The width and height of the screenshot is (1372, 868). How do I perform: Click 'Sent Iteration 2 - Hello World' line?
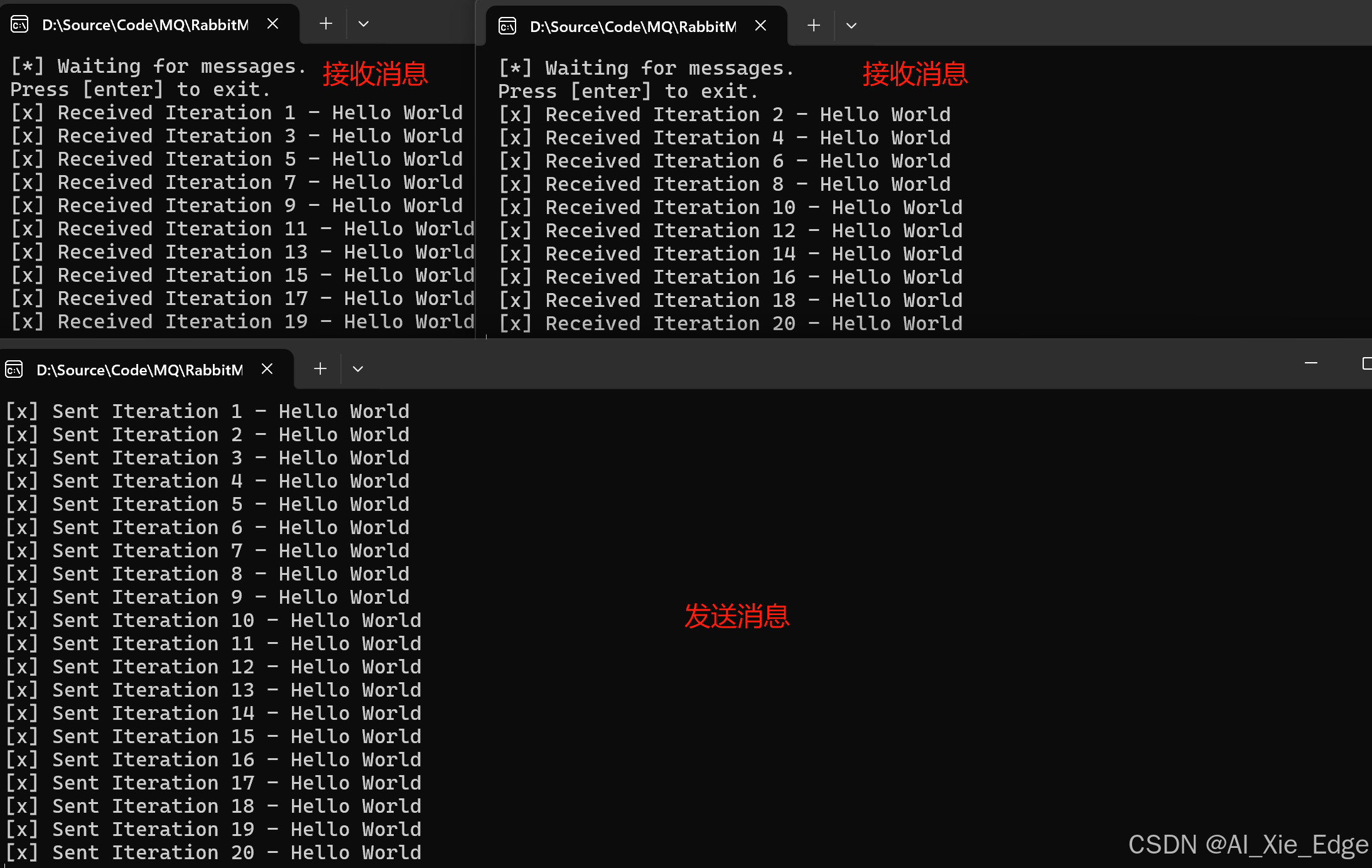[208, 435]
